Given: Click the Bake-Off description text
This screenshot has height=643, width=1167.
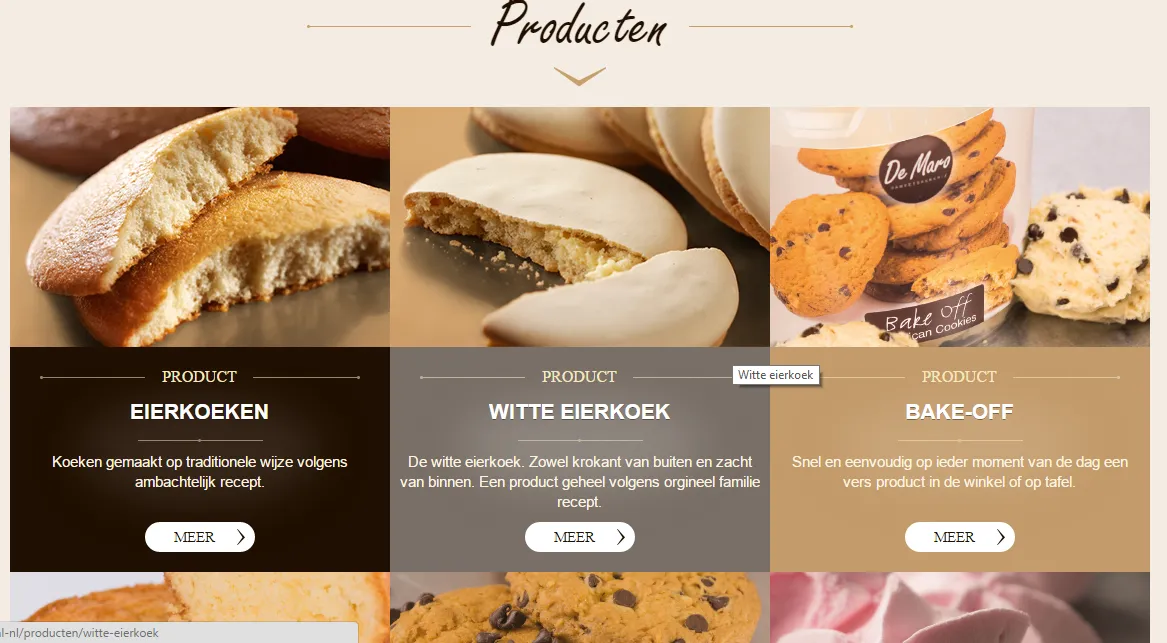Looking at the screenshot, I should click(959, 472).
